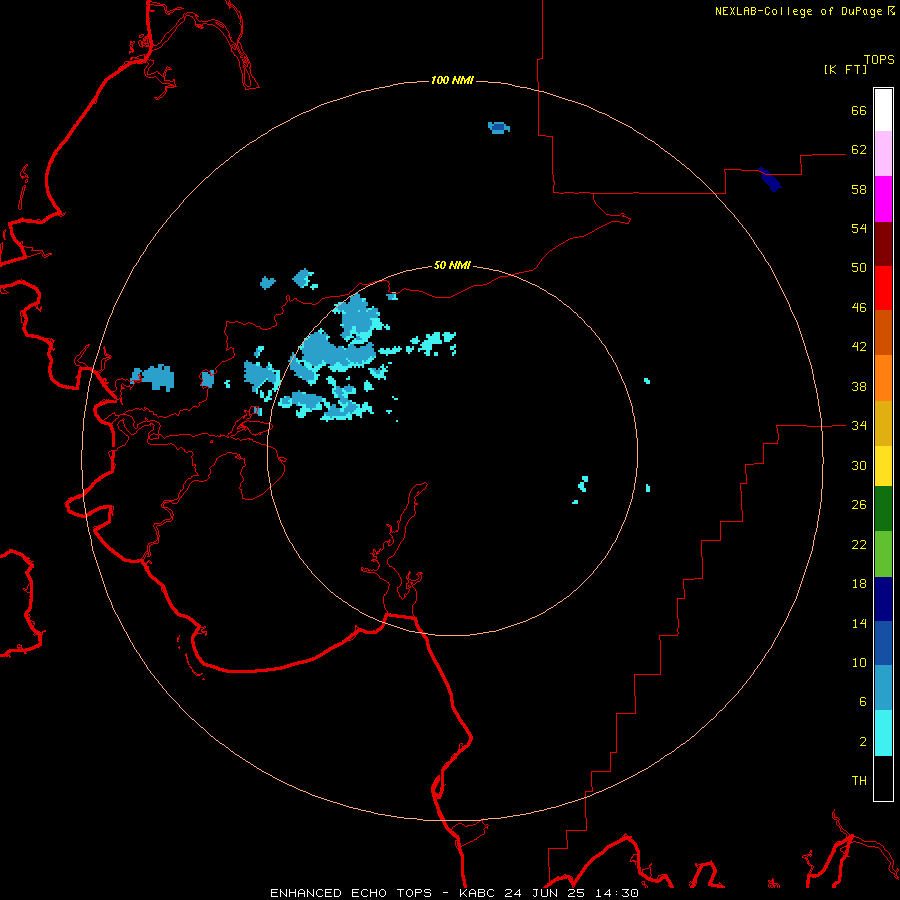Click the TH threshold legend label
This screenshot has height=900, width=900.
[x=859, y=781]
